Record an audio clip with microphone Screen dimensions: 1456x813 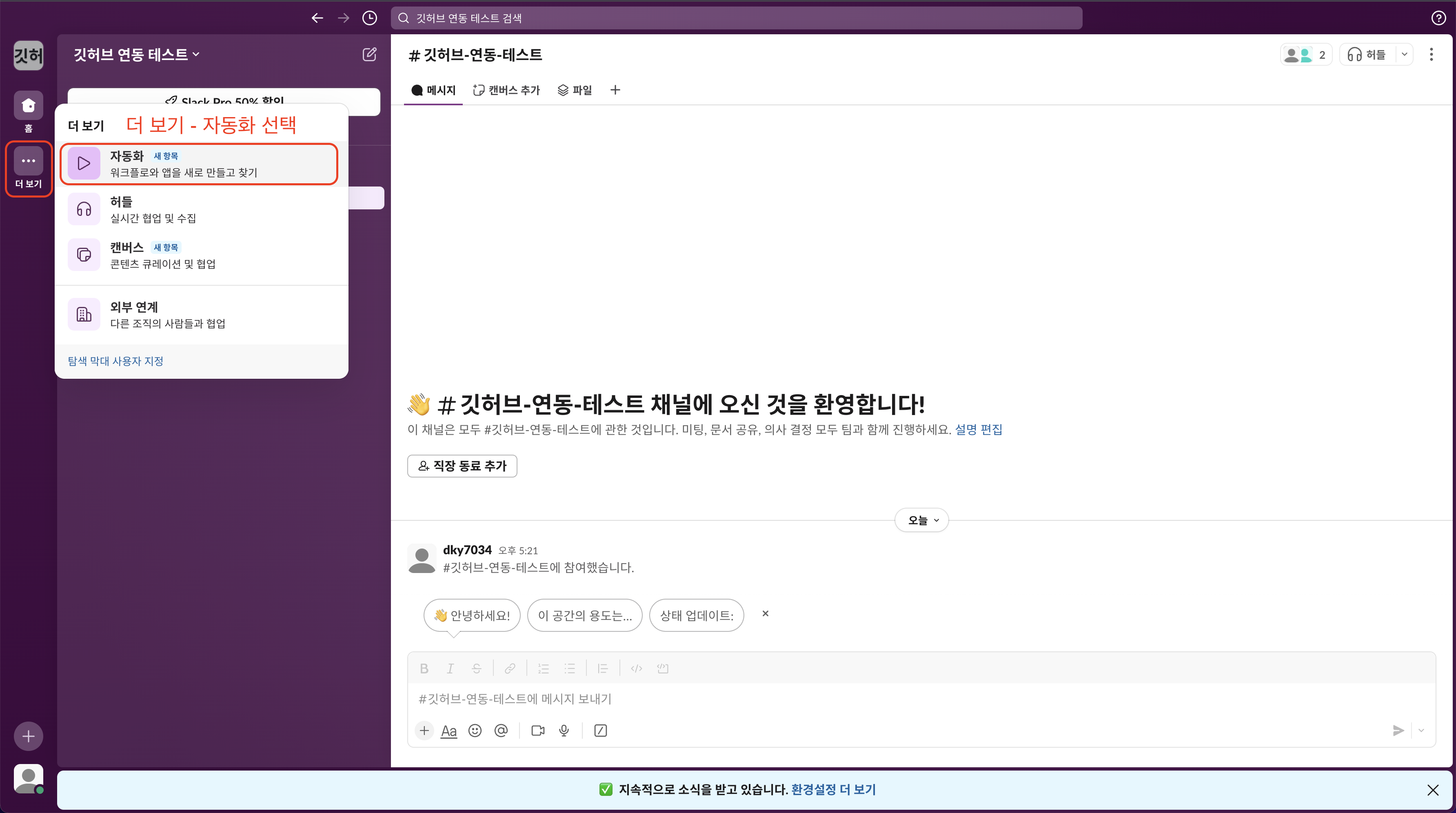564,731
